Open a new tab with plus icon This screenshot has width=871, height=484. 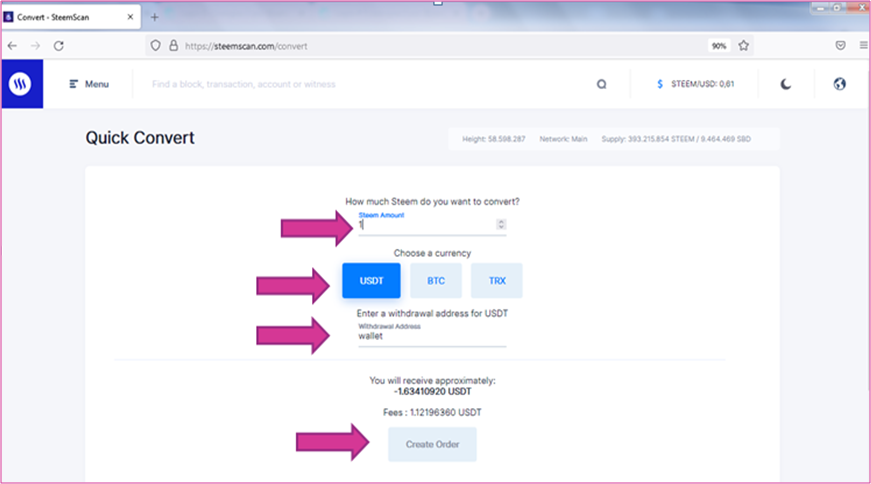pyautogui.click(x=154, y=17)
